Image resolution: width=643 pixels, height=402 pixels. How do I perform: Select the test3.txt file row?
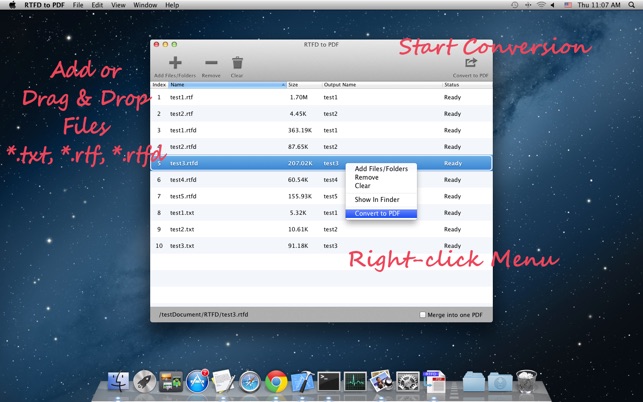click(x=321, y=246)
